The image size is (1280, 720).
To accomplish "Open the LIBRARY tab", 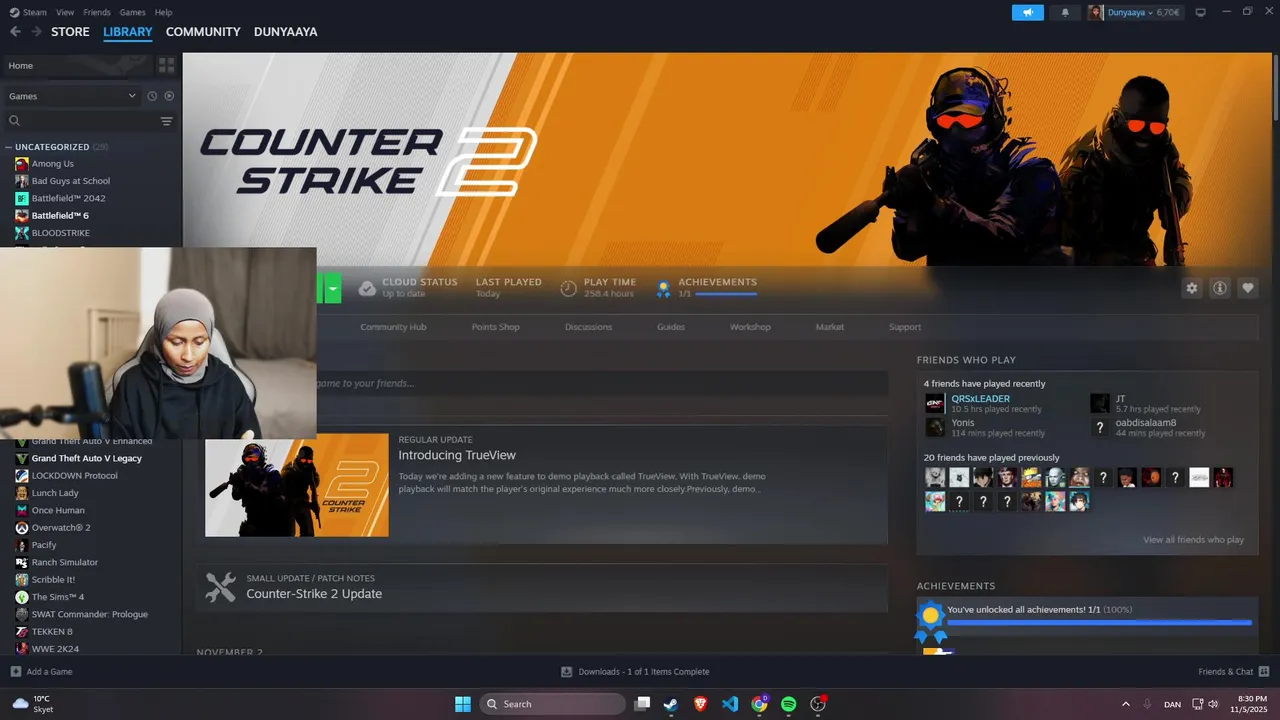I will [x=128, y=32].
